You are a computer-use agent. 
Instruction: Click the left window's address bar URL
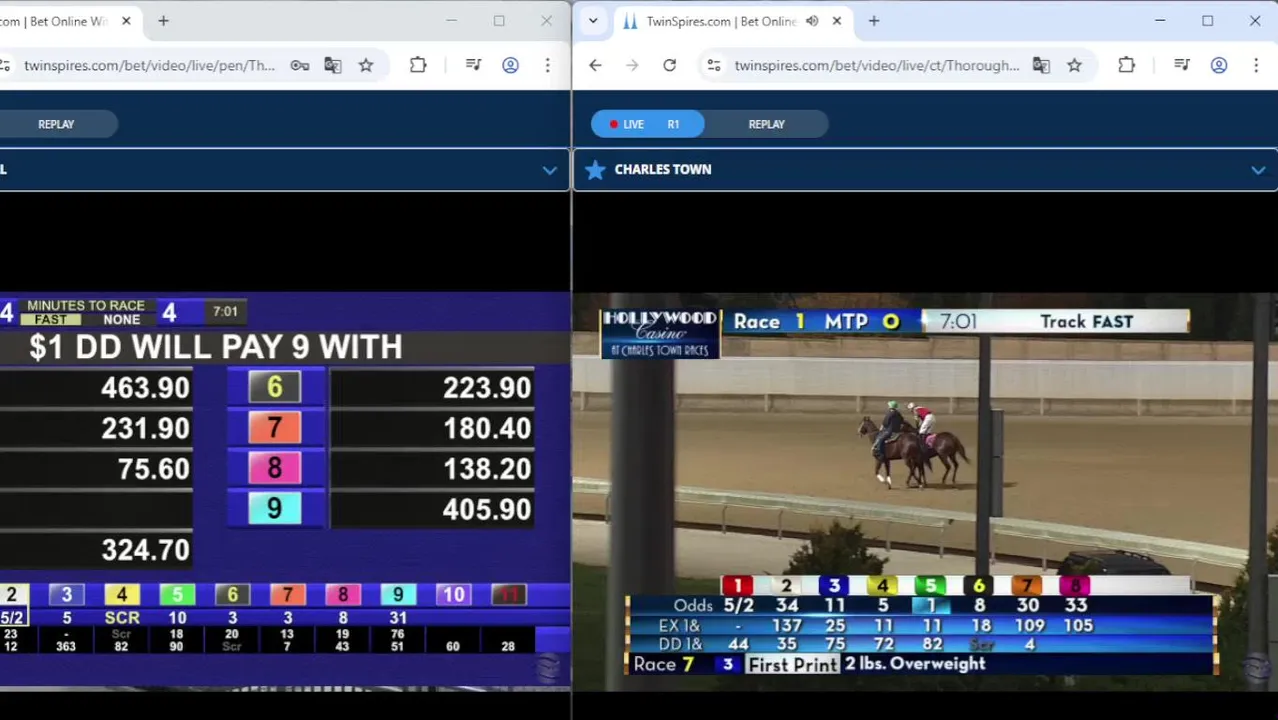click(x=149, y=65)
